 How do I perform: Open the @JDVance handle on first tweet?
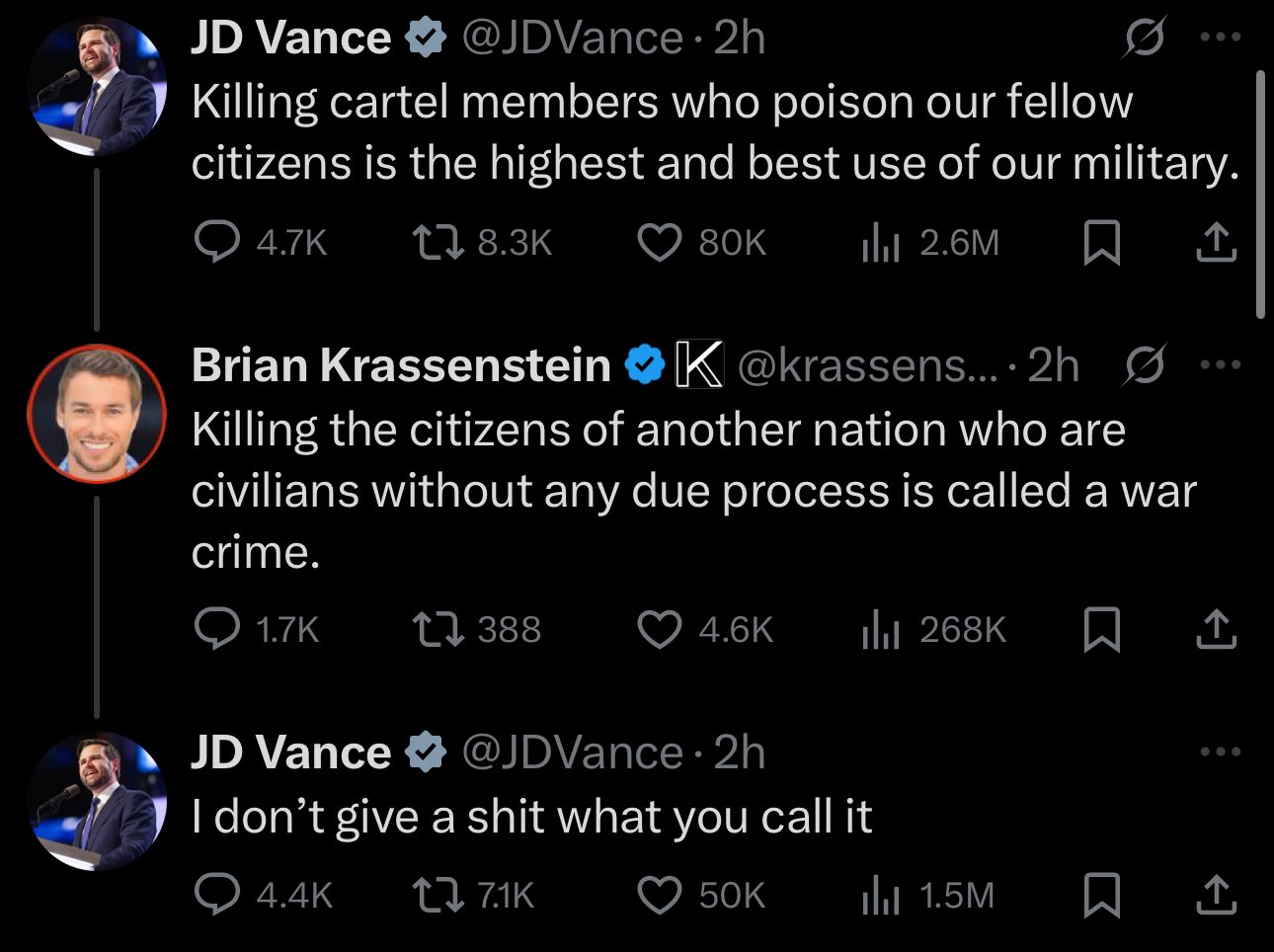[572, 40]
